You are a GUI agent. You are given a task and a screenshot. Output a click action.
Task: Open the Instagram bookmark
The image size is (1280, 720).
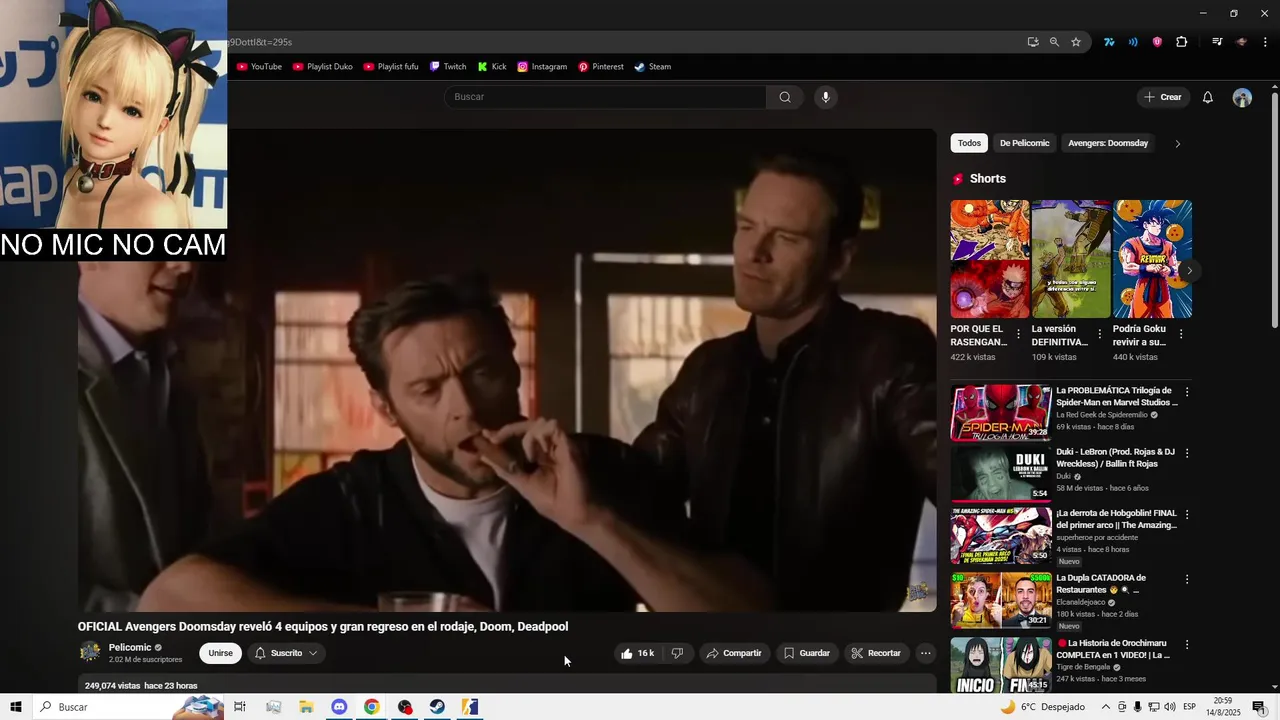(542, 67)
